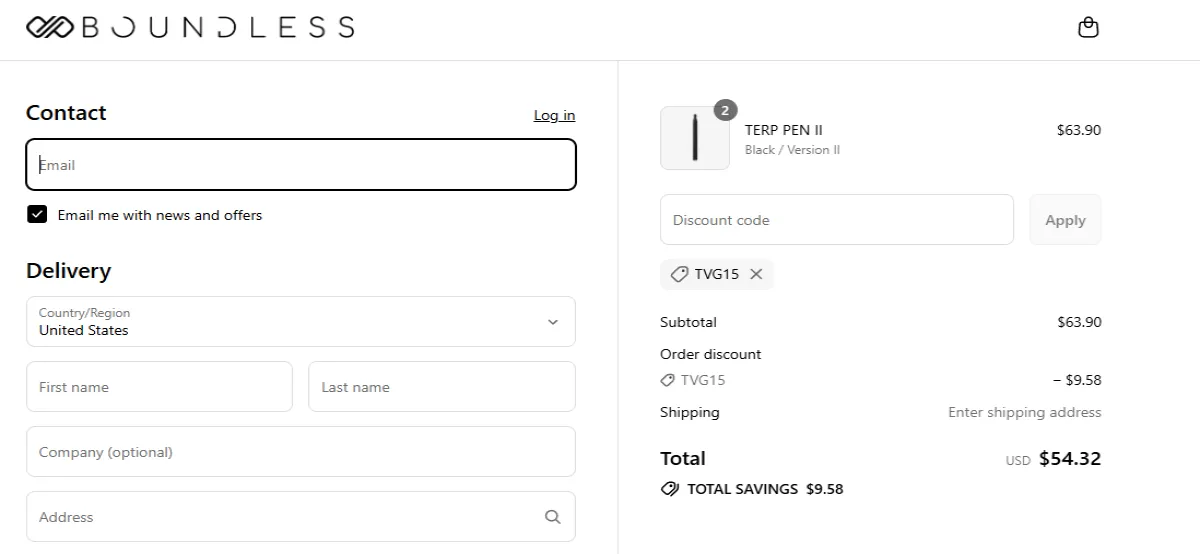Click the Terp Pen II product thumbnail
Screen dimensions: 1200x554
(695, 138)
